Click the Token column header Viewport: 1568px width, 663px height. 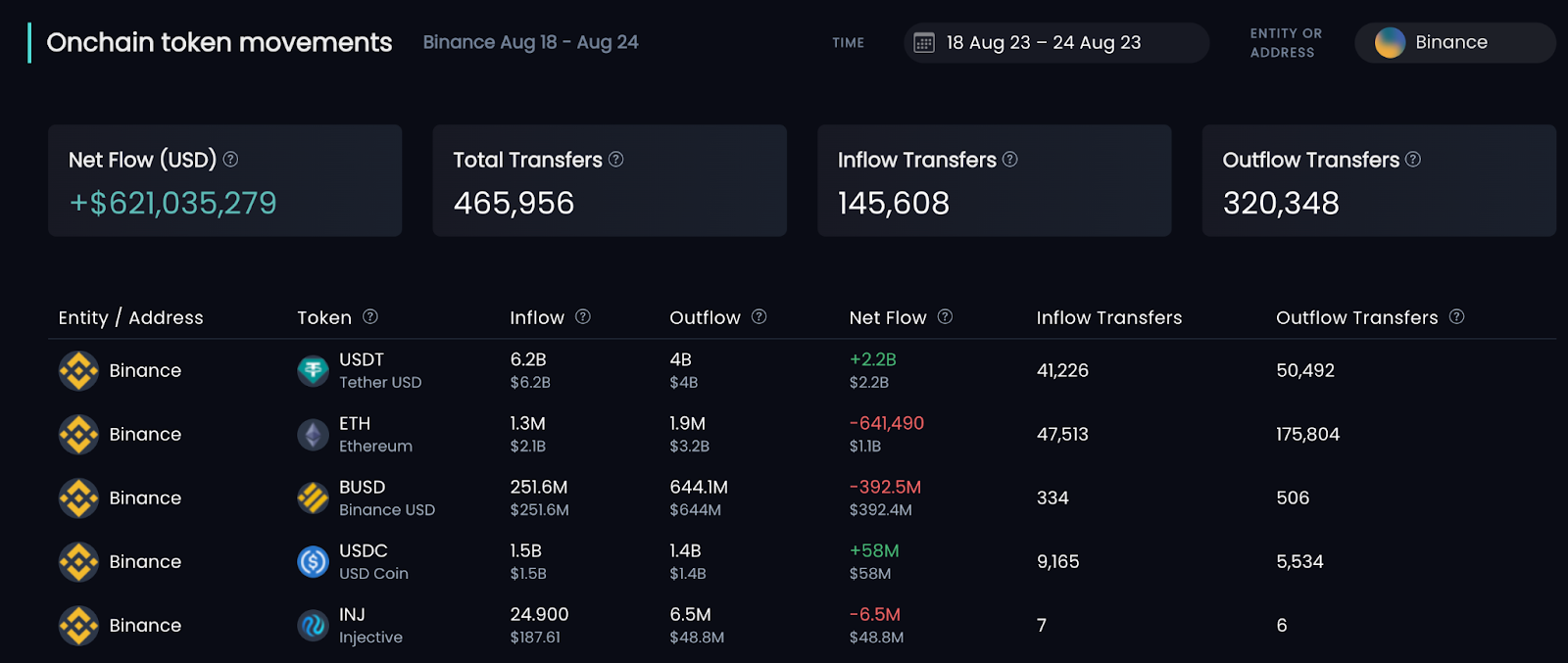(x=324, y=317)
